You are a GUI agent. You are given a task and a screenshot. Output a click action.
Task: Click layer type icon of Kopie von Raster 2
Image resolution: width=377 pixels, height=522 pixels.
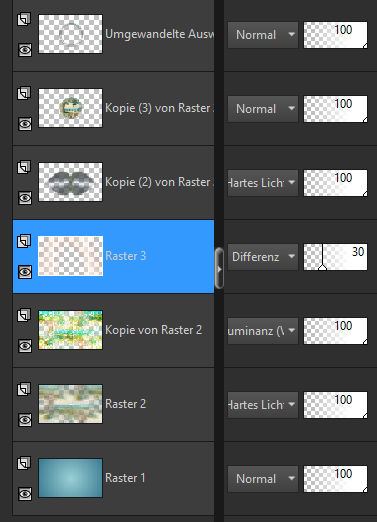24,315
